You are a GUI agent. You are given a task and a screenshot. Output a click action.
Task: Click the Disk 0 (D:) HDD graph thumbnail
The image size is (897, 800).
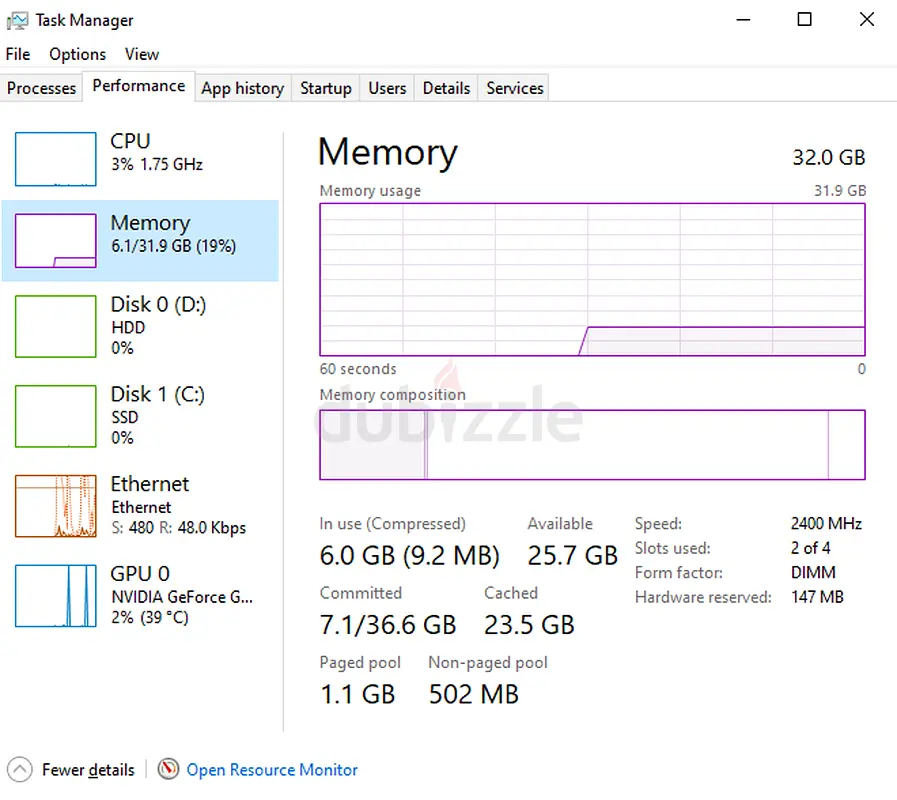click(56, 327)
